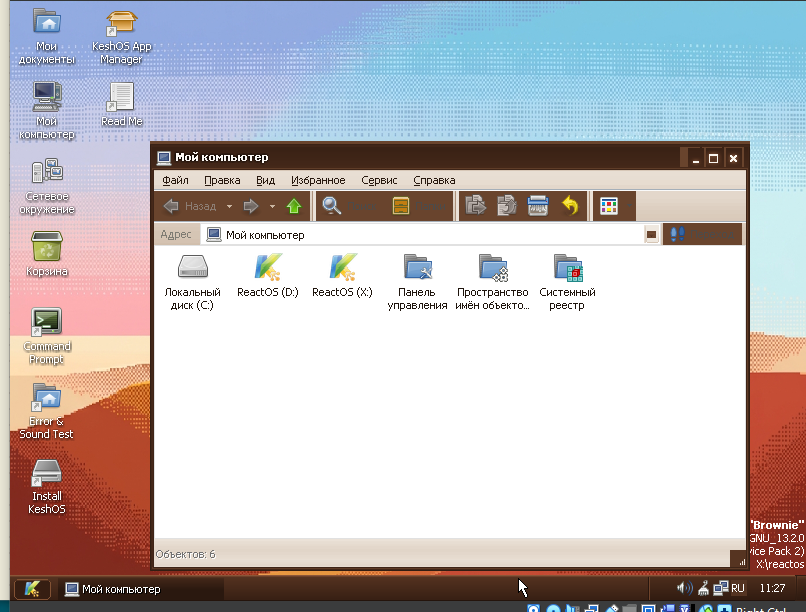Viewport: 806px width, 612px height.
Task: Select the ReactOS (D:) drive
Action: coord(268,276)
